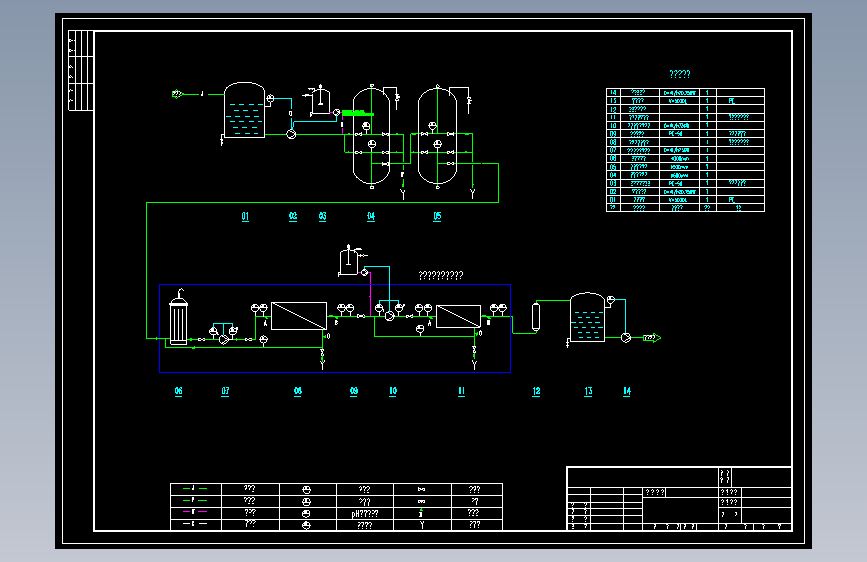Click the 'pH????' cell in legend
The height and width of the screenshot is (562, 867).
point(365,514)
